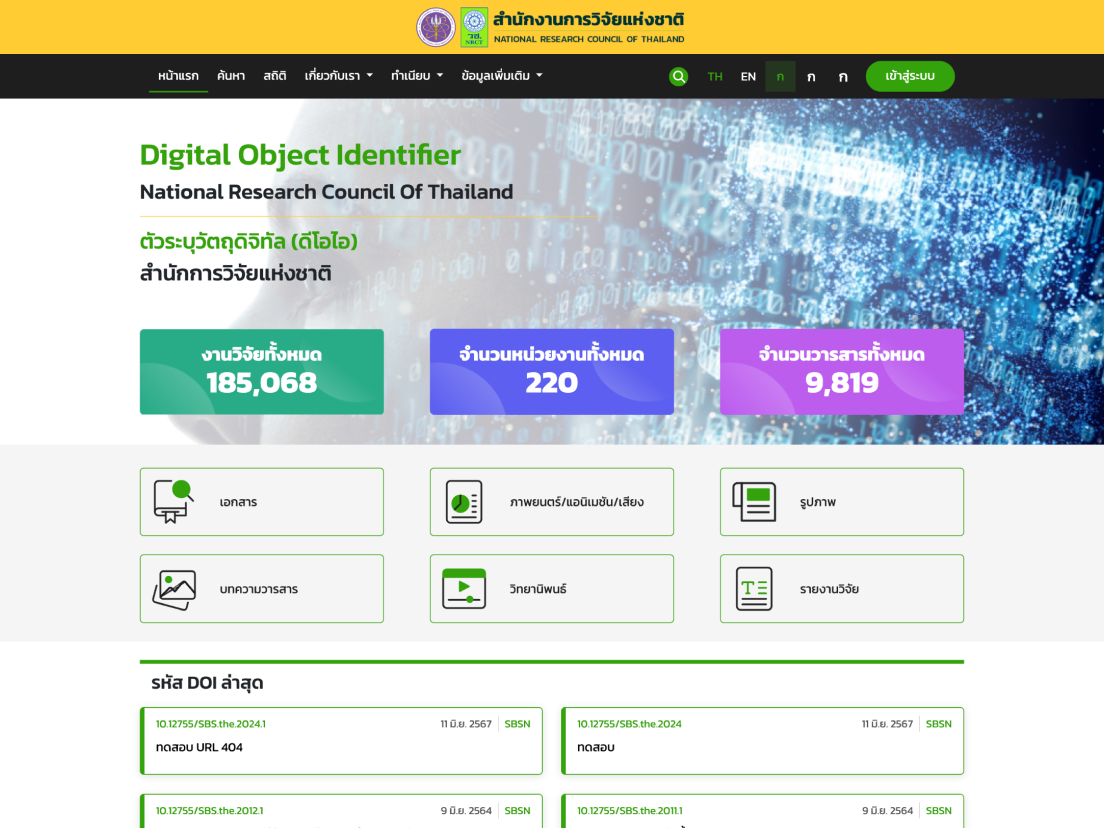The image size is (1104, 828).
Task: Click the ภาพยนตร์/แอนิเมชัน/เสียง category icon
Action: (x=464, y=501)
